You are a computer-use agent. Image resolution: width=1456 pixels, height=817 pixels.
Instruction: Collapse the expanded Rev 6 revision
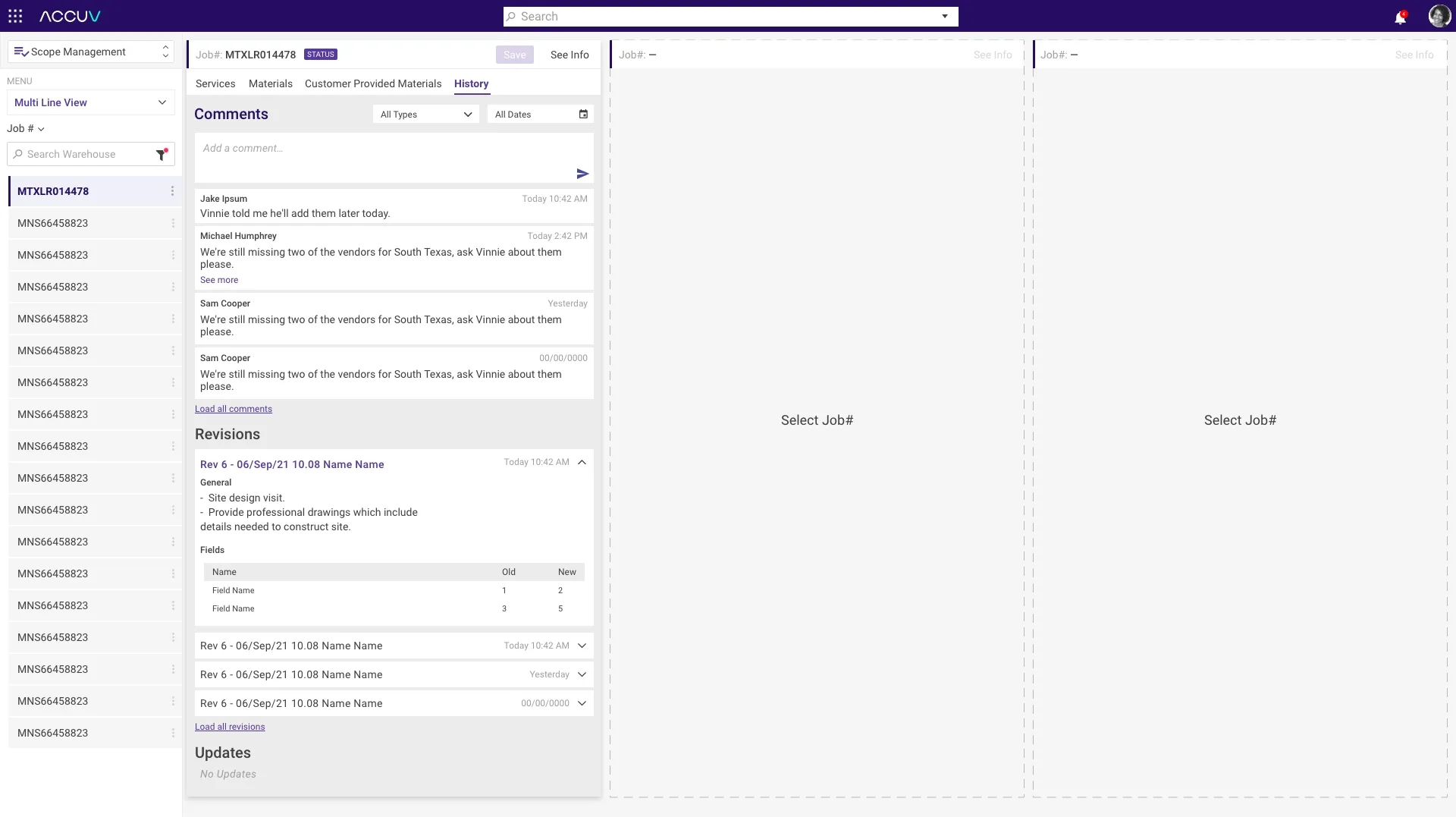582,462
